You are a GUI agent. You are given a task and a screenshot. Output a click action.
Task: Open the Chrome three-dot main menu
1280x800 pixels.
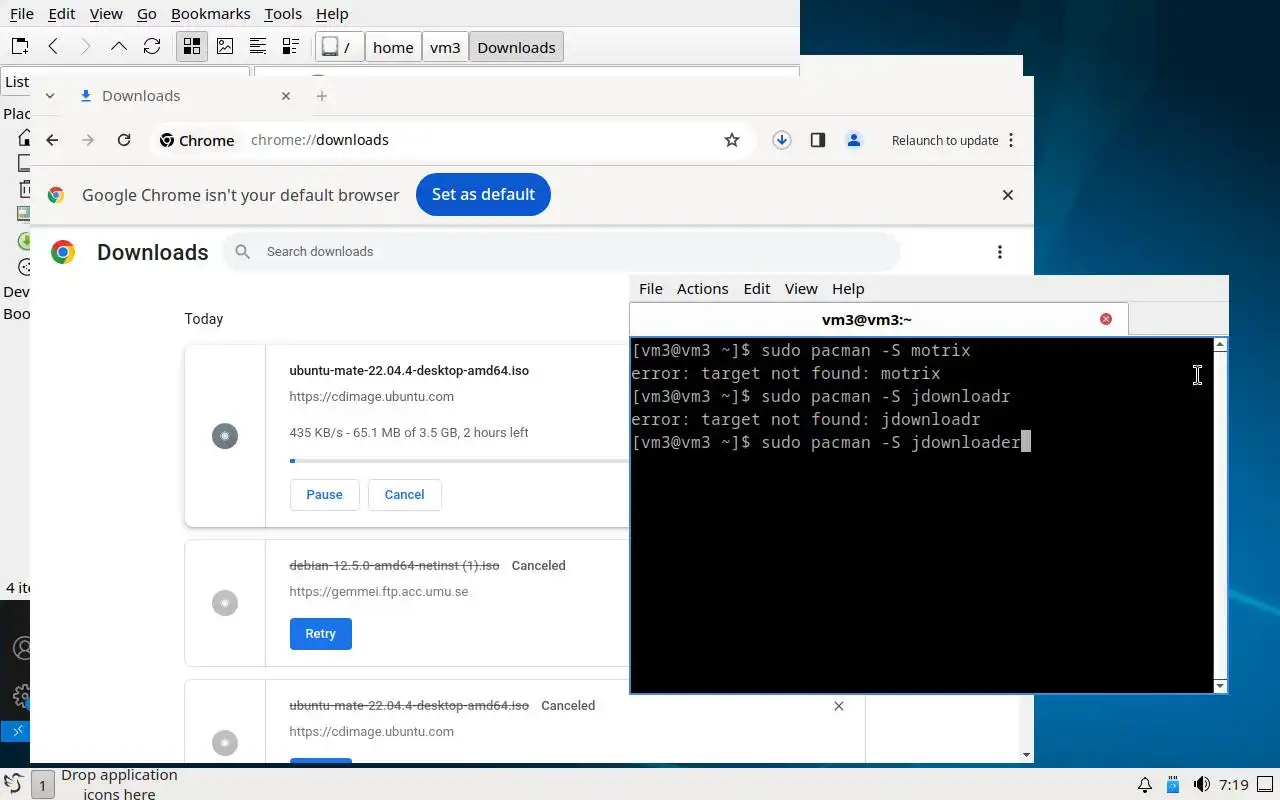point(1011,140)
